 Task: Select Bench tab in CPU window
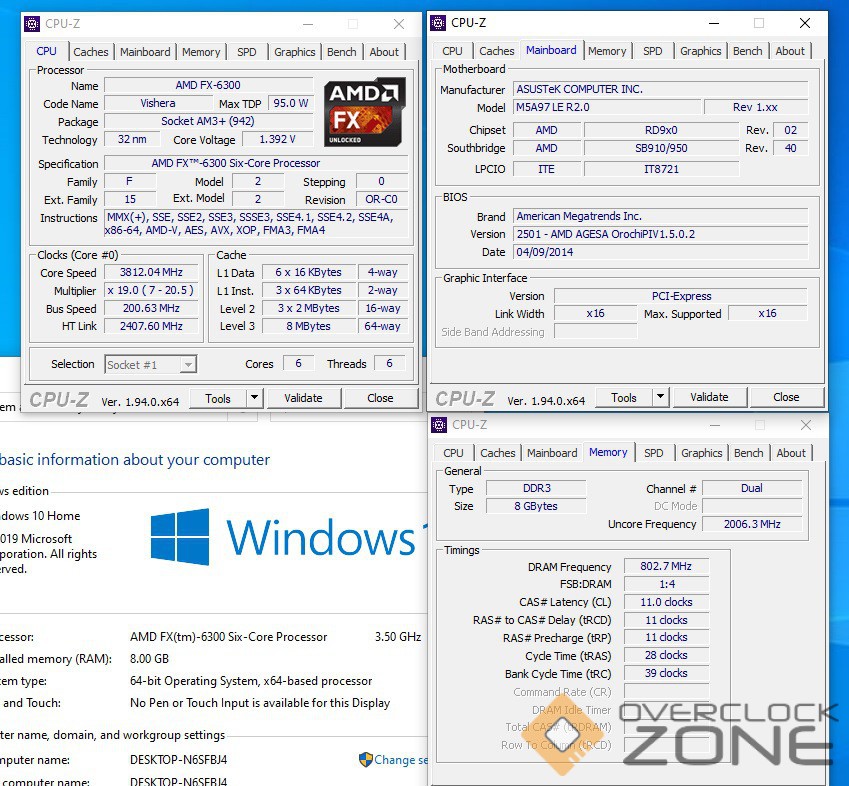click(x=342, y=52)
